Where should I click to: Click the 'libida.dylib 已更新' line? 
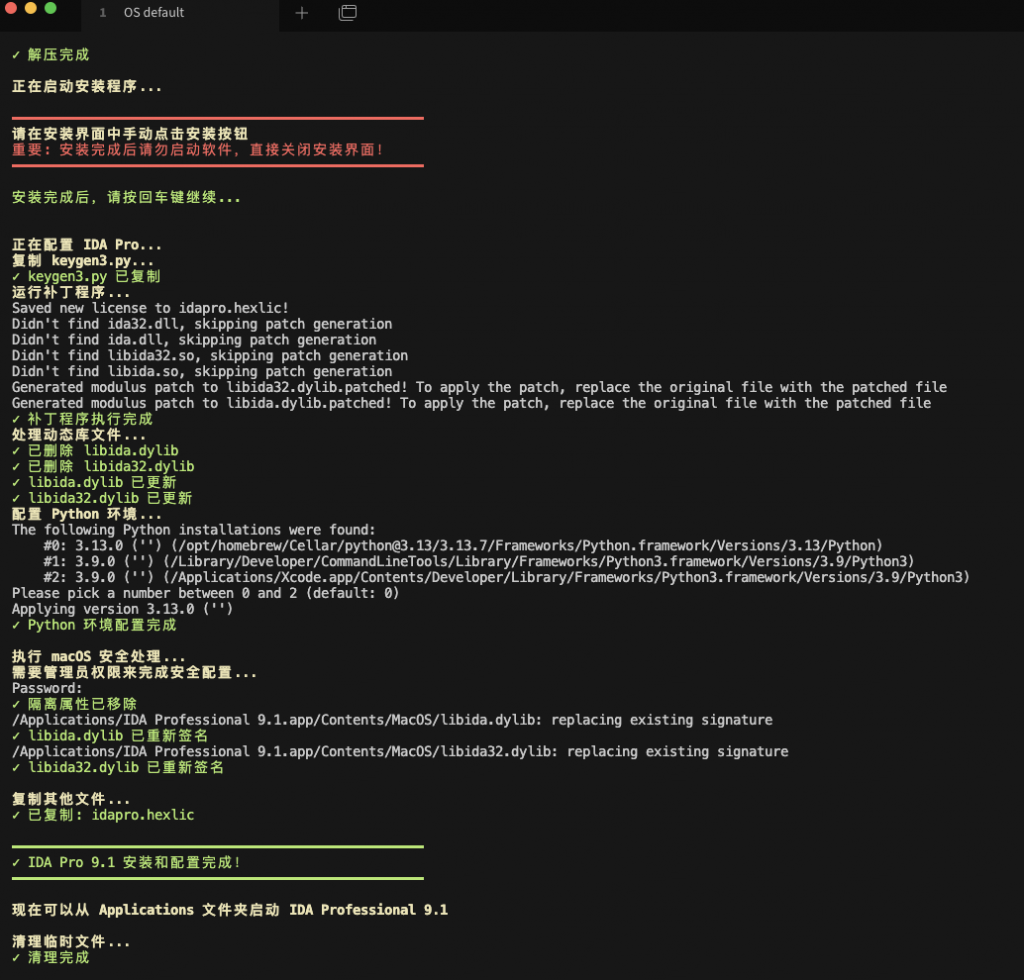pyautogui.click(x=94, y=482)
